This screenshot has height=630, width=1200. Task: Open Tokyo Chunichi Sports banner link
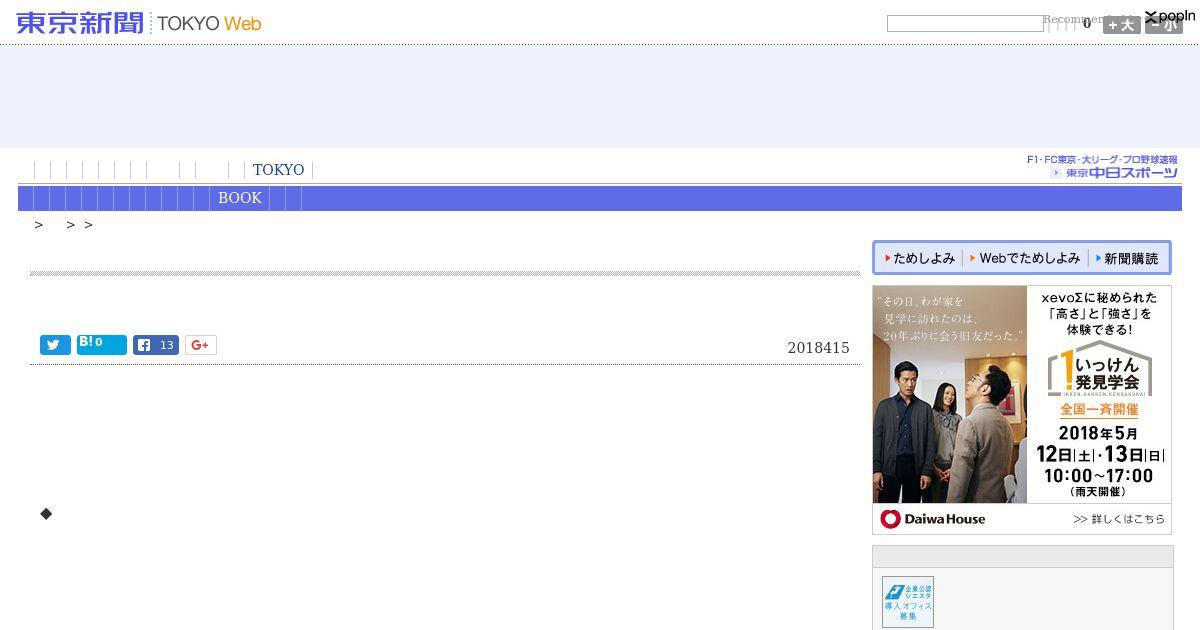[x=1102, y=167]
